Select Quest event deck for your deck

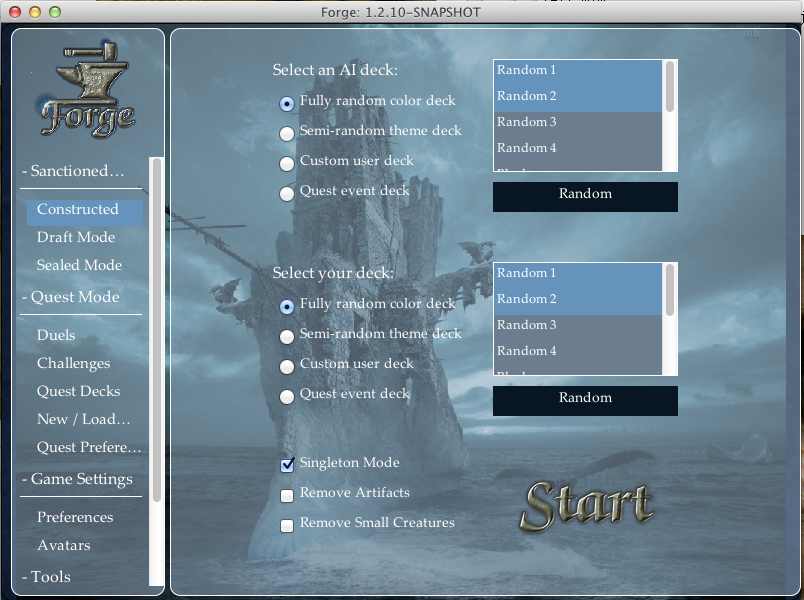click(287, 395)
